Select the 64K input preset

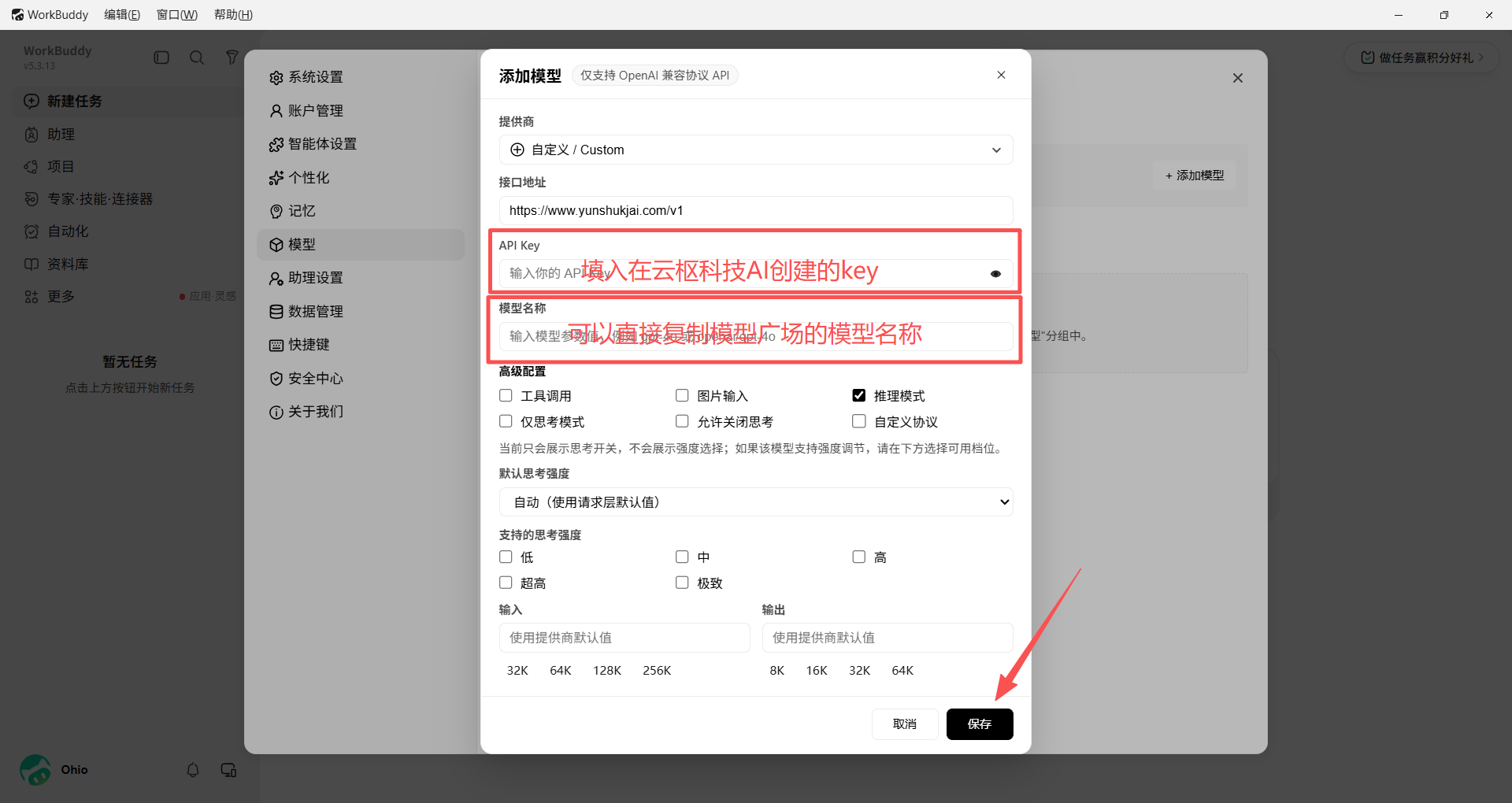(561, 671)
